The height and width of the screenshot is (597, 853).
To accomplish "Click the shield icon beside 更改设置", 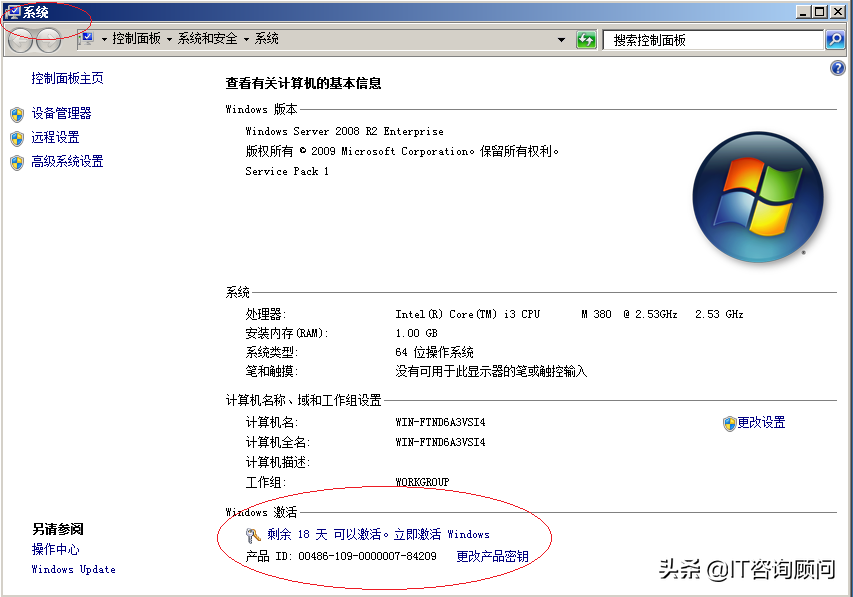I will 729,423.
